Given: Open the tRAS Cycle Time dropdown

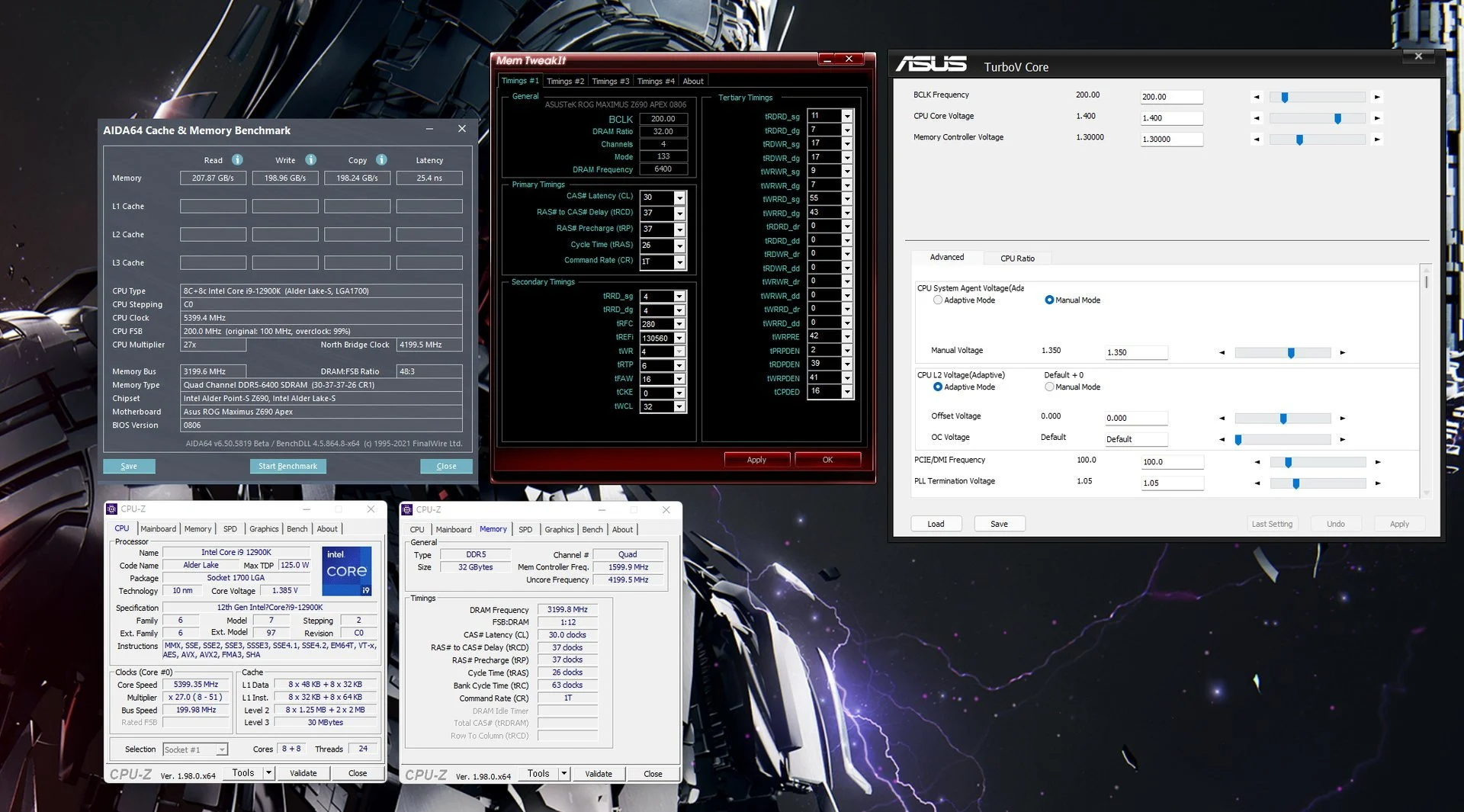Looking at the screenshot, I should (679, 246).
